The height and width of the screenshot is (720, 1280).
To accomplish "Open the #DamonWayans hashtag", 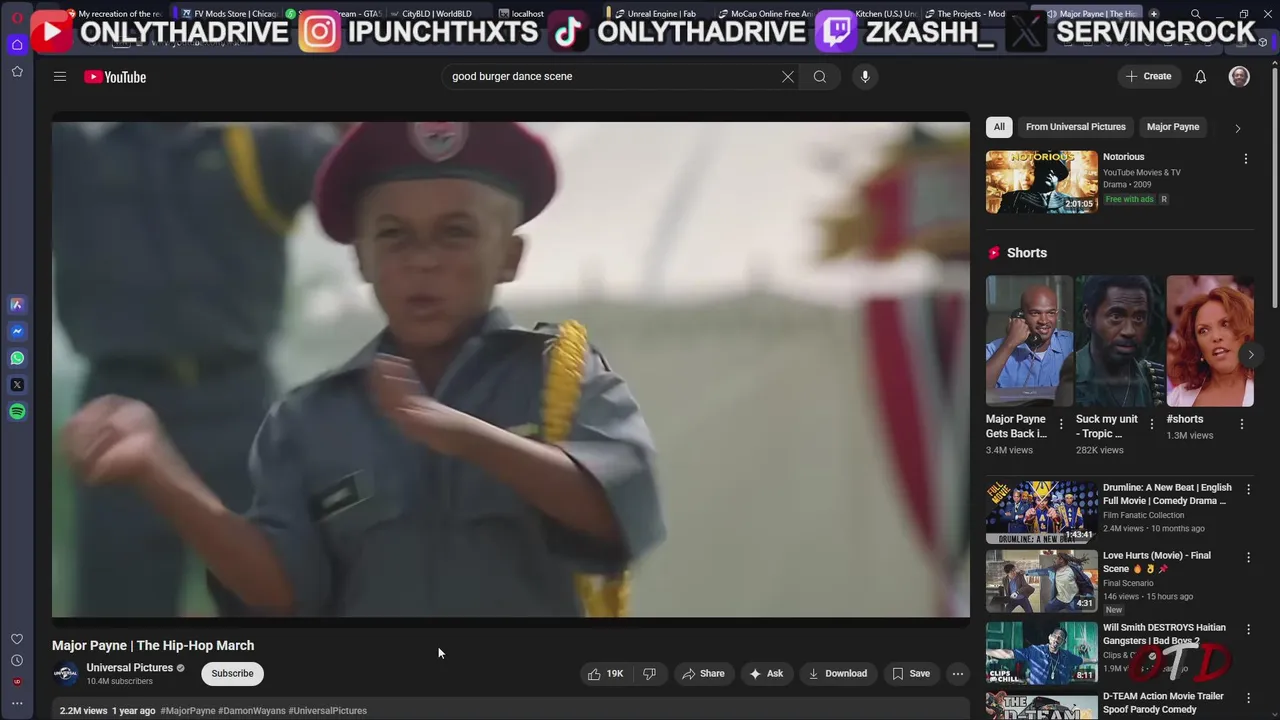I will pos(252,711).
